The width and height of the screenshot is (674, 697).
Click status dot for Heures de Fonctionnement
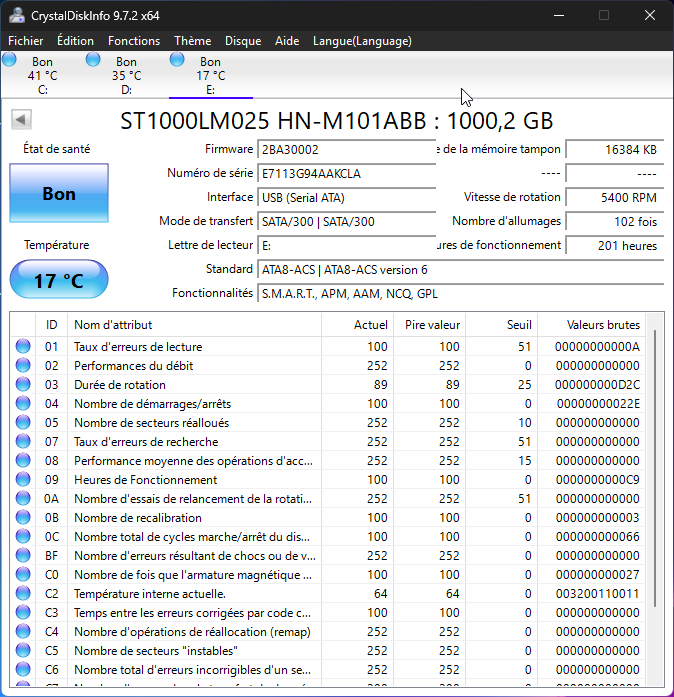click(23, 480)
